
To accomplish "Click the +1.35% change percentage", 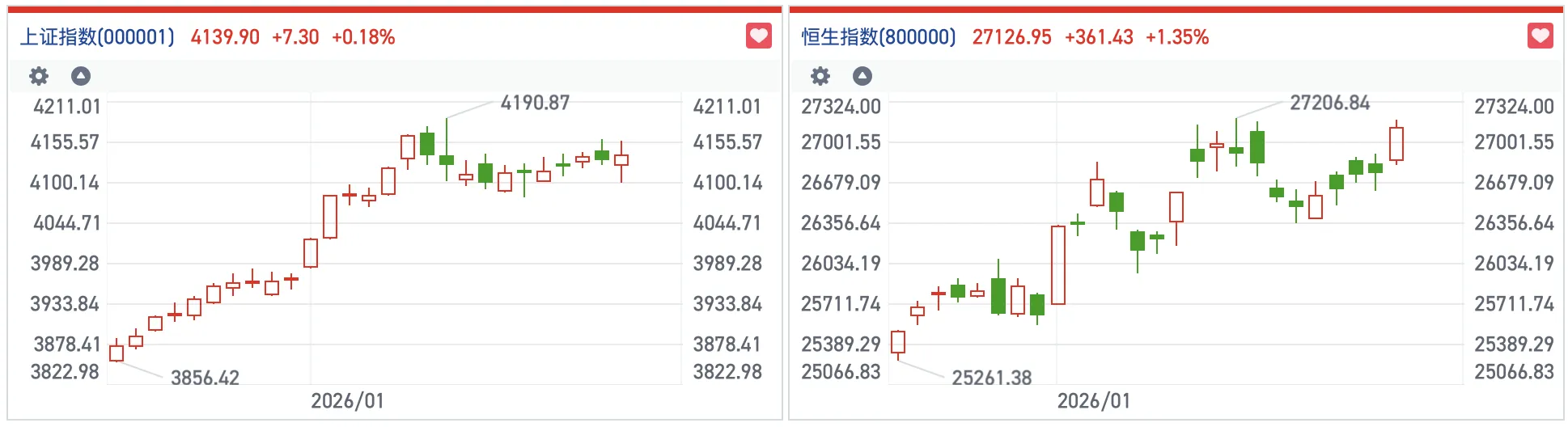I will click(x=1177, y=37).
